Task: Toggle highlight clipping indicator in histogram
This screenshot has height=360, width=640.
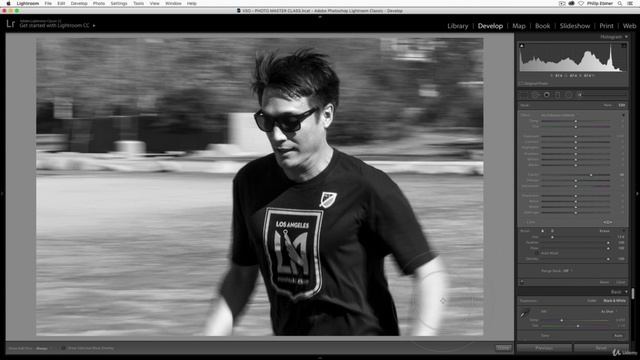Action: coord(624,46)
